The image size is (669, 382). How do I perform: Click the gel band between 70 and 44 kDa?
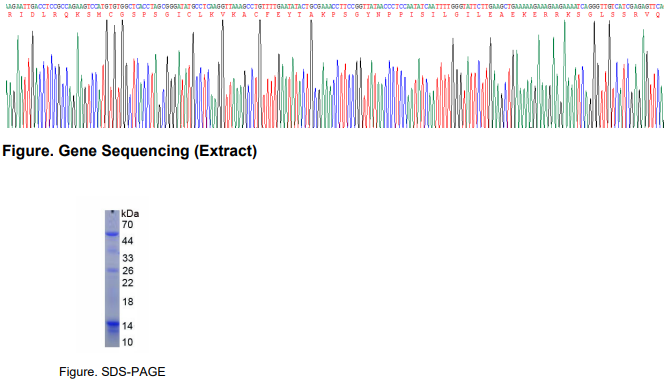click(x=112, y=234)
